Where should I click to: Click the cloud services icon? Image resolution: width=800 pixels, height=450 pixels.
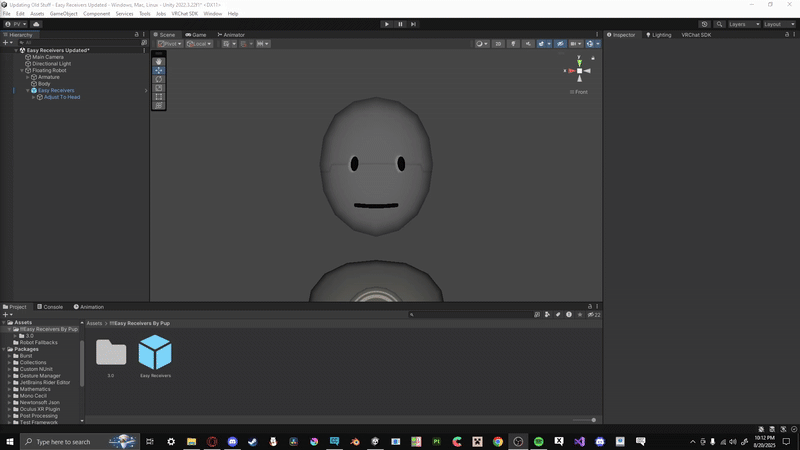(x=36, y=24)
